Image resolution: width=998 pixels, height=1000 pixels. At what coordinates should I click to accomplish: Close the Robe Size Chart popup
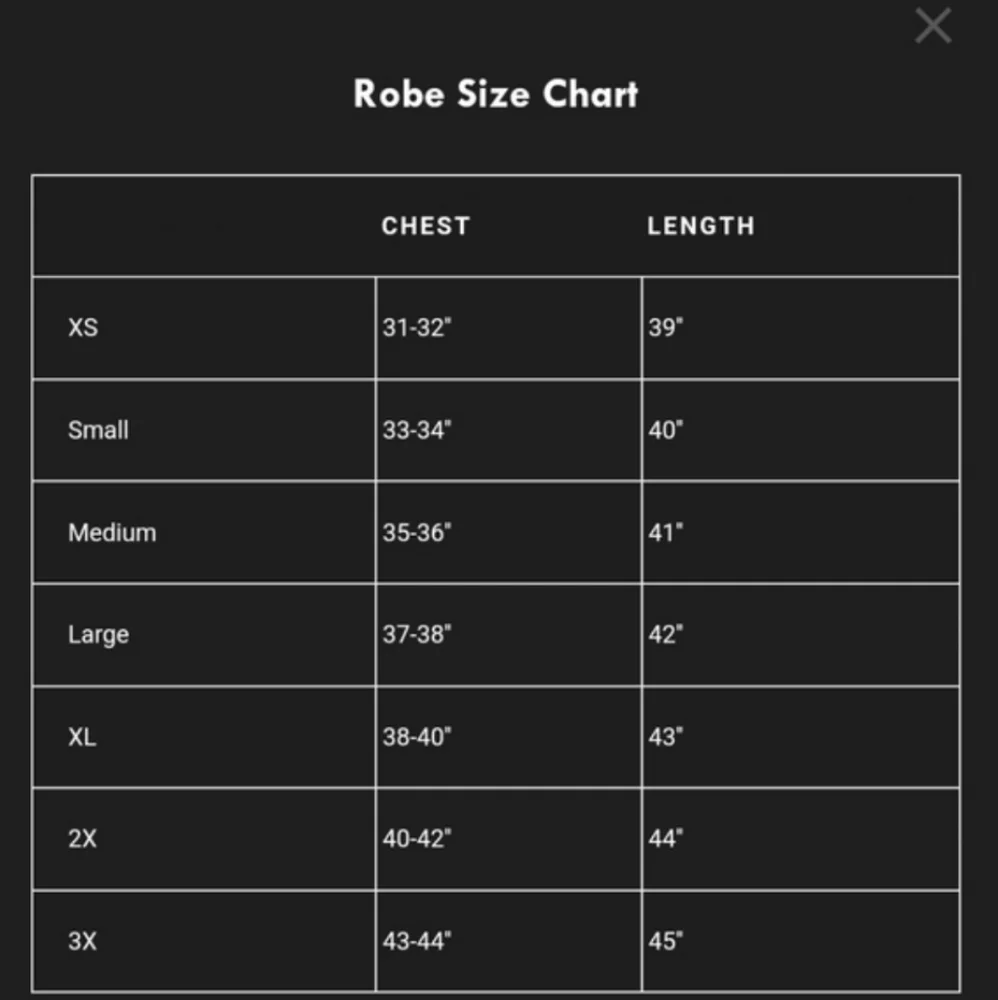[x=932, y=26]
